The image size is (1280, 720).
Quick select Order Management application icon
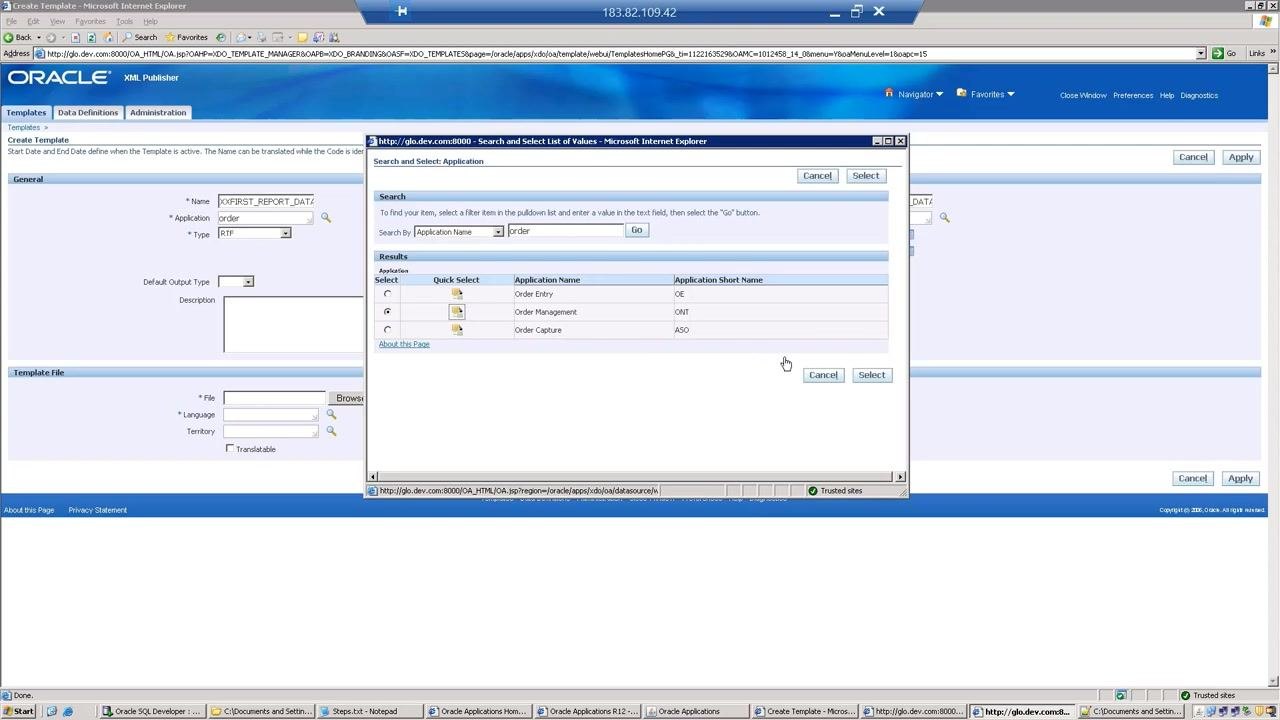[457, 312]
